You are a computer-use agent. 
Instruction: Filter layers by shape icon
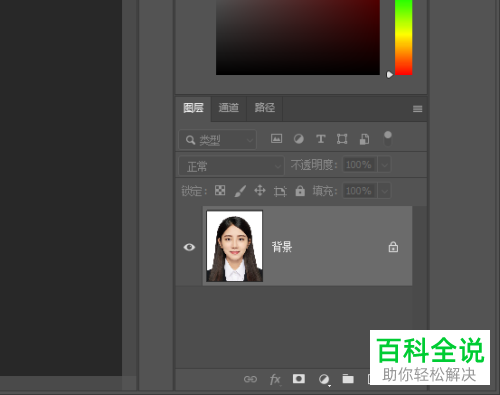[342, 139]
